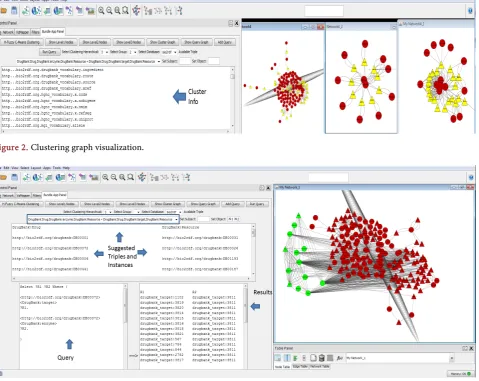Click Save session icon in top Cytoscape toolbar
Image resolution: width=479 pixels, height=381 pixels.
(x=14, y=11)
